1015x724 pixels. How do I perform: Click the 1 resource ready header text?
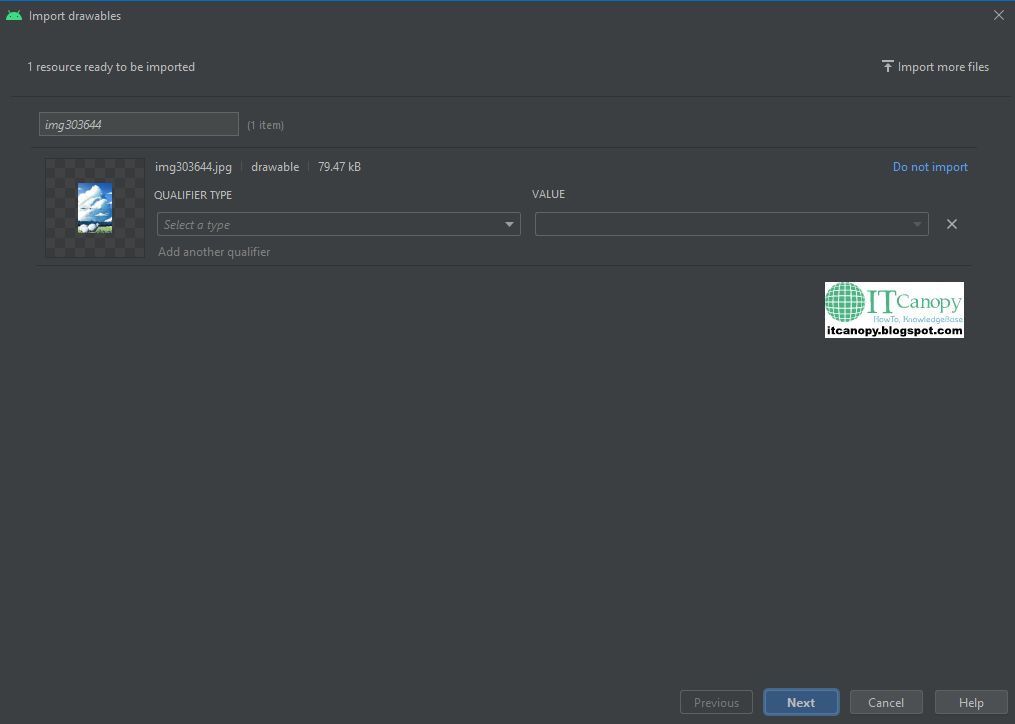coord(111,67)
